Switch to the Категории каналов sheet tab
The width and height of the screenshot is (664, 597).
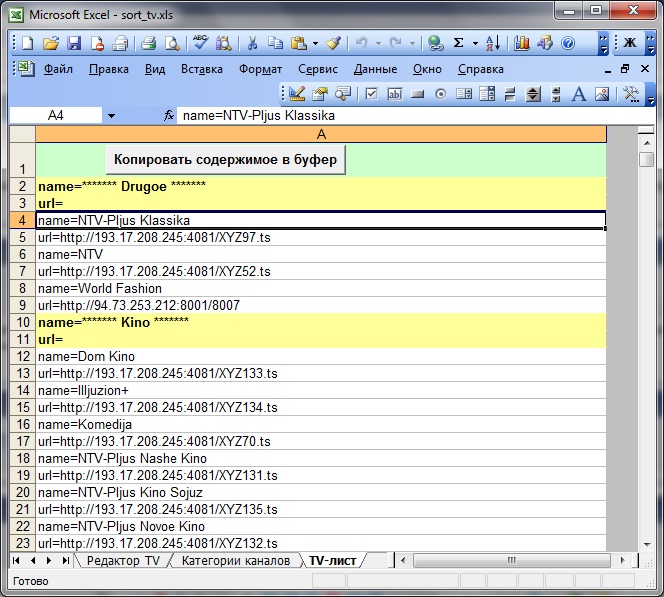pos(235,561)
